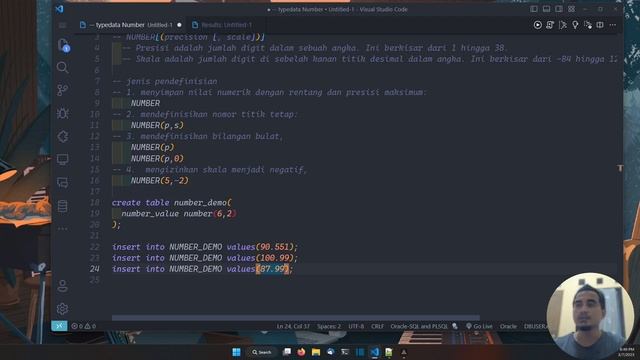Toggle secondary side bar layout button
The image size is (640, 360).
(x=559, y=9)
